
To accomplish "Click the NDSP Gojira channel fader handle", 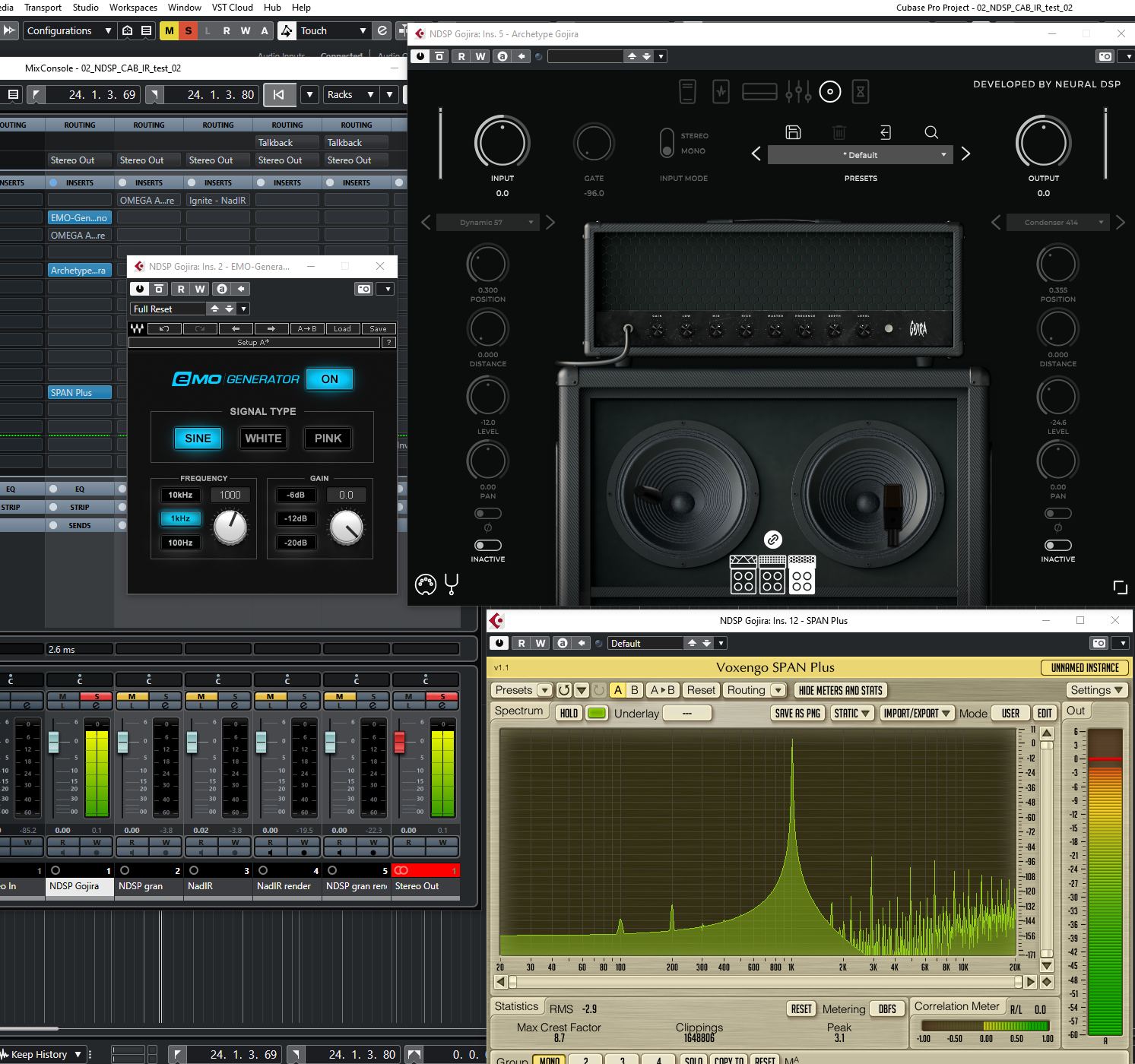I will (53, 743).
